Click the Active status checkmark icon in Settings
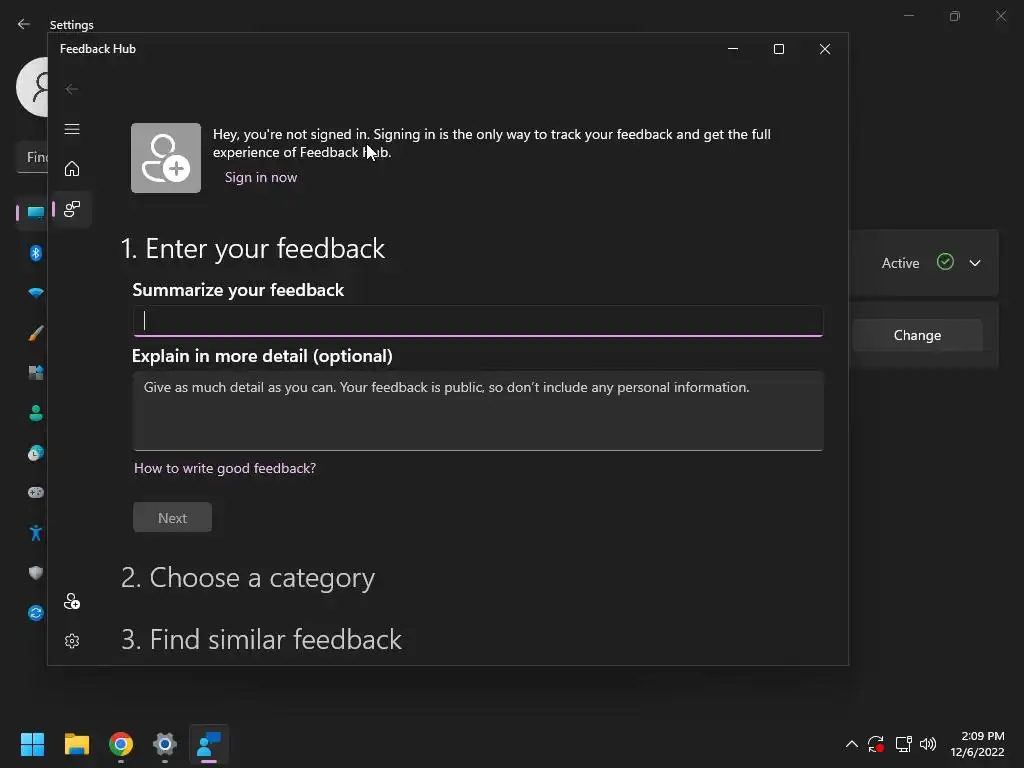 pos(945,262)
